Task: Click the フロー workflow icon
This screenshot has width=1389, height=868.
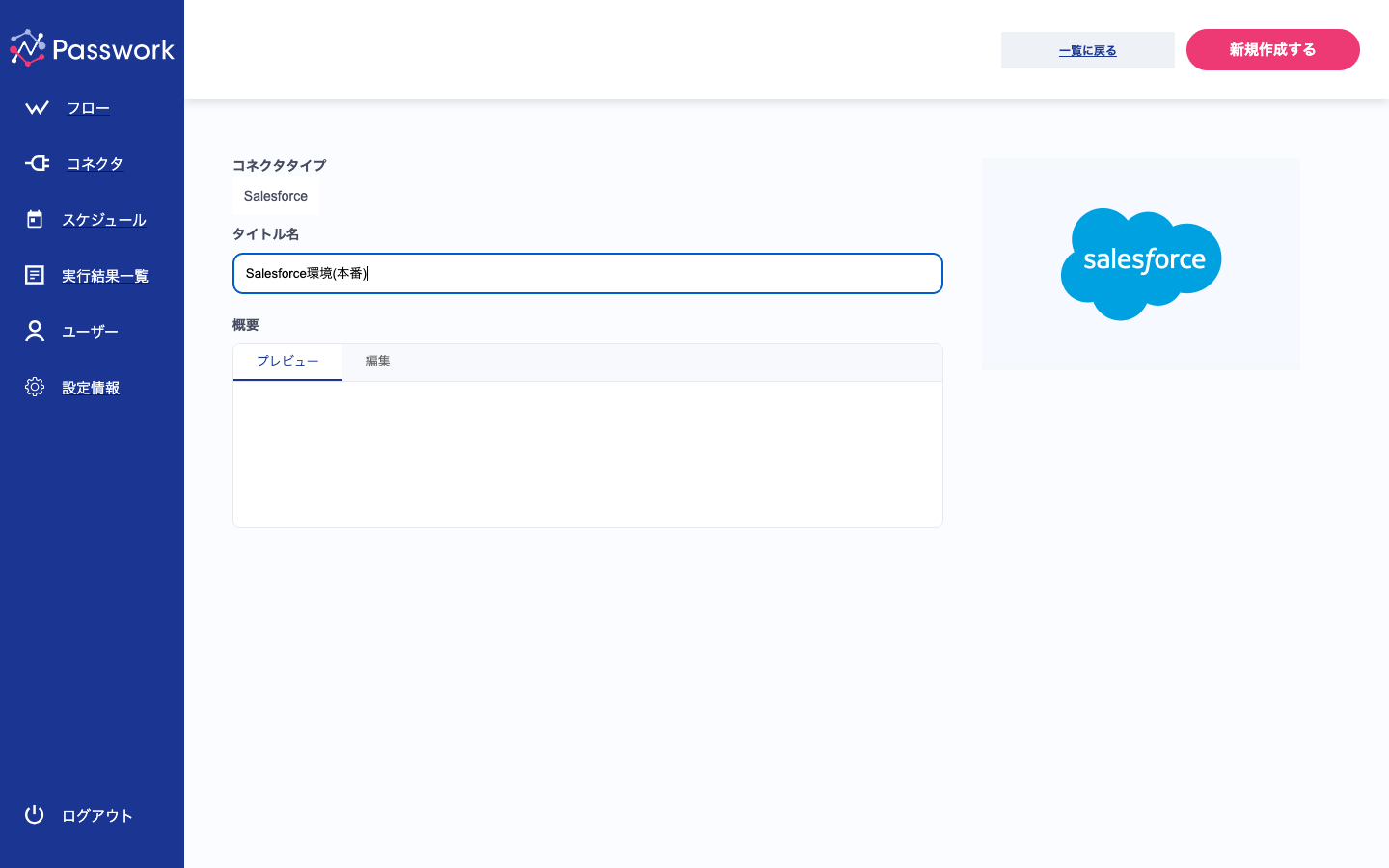Action: pyautogui.click(x=37, y=108)
